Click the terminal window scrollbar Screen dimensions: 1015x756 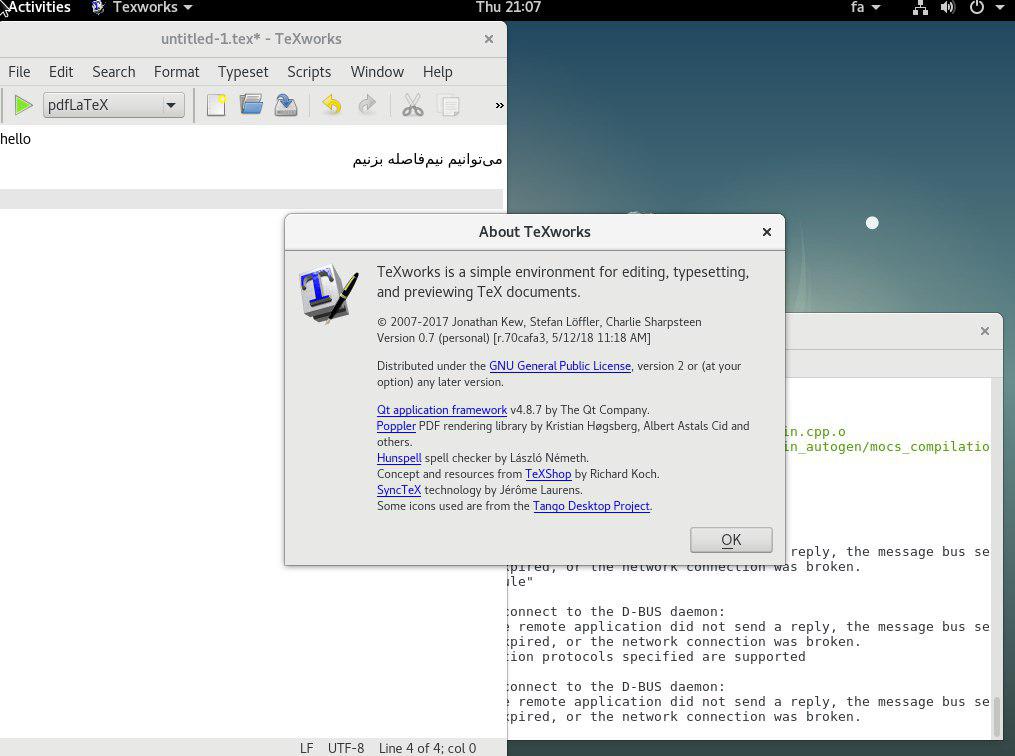coord(997,715)
